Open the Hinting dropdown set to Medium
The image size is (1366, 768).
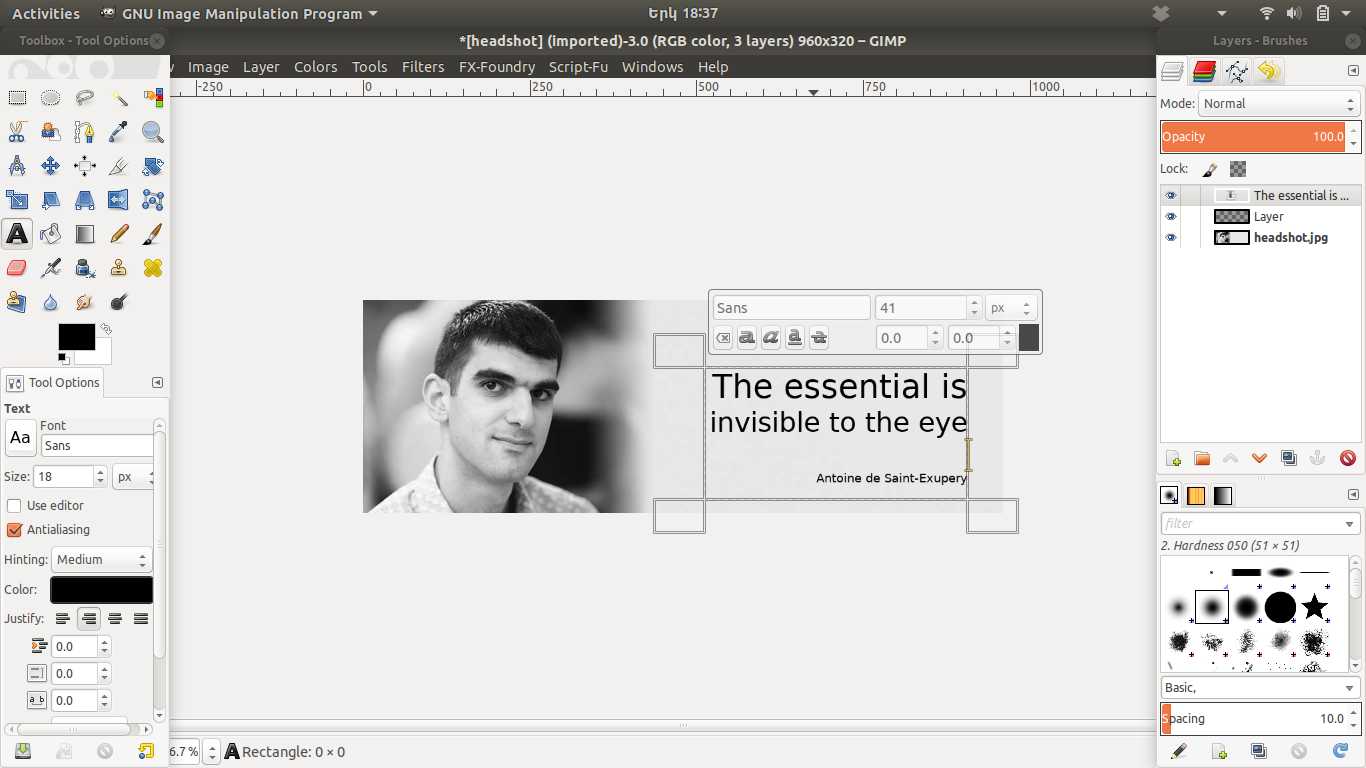[101, 560]
